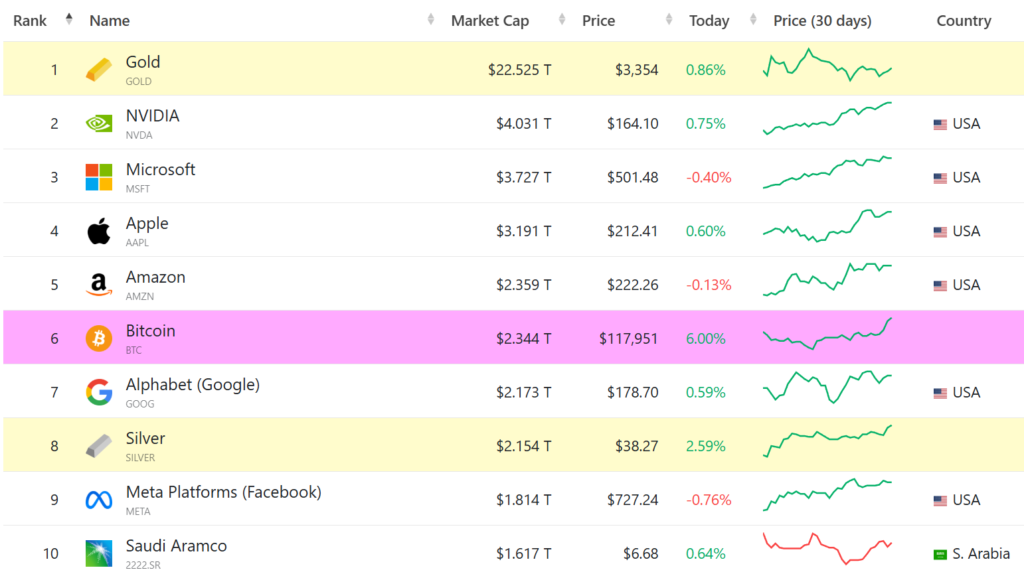View Saudi Aramco 30-day price chart
This screenshot has width=1024, height=578.
coord(827,548)
